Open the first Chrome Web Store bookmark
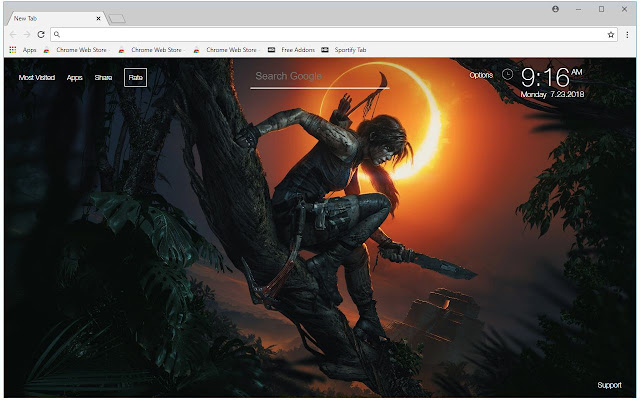Image resolution: width=640 pixels, height=400 pixels. (x=76, y=50)
